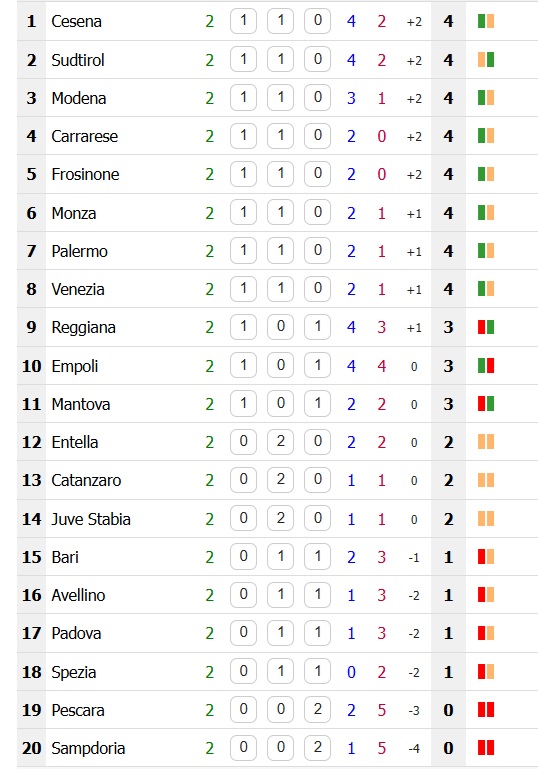This screenshot has width=538, height=769.
Task: Select Spezia's goals scored value
Action: click(x=351, y=672)
